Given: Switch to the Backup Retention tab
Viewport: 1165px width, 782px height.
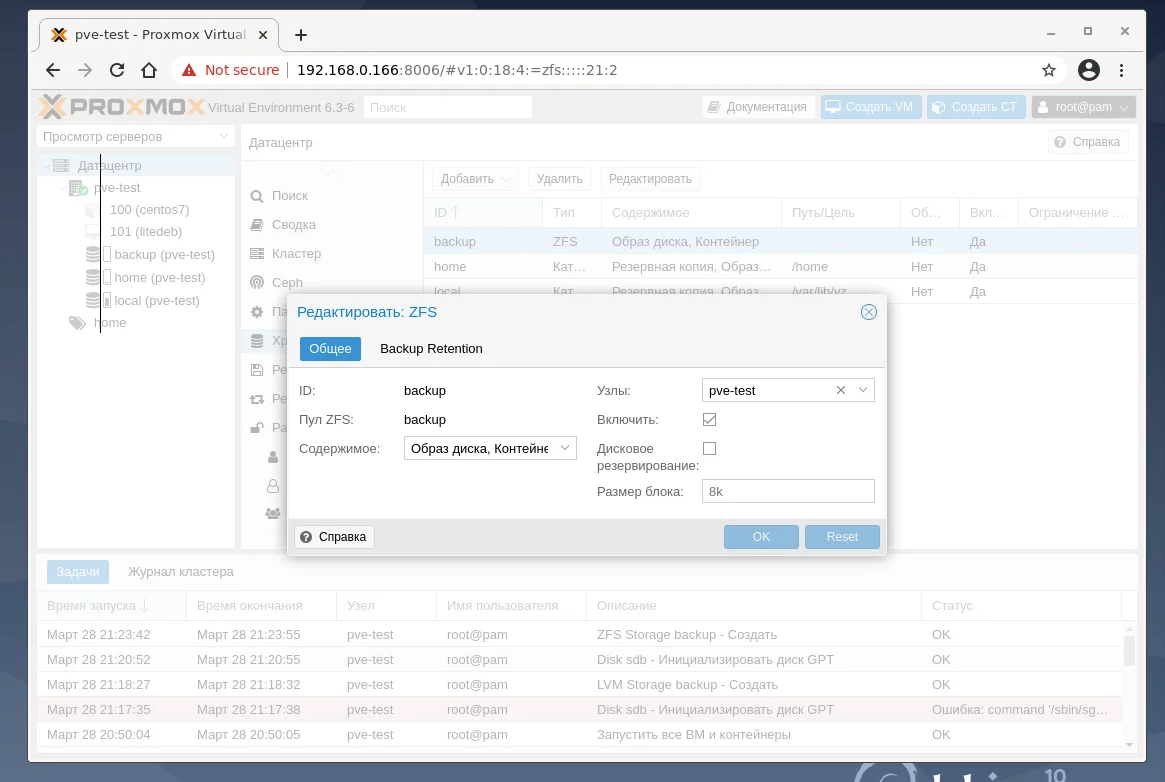Looking at the screenshot, I should (x=431, y=348).
